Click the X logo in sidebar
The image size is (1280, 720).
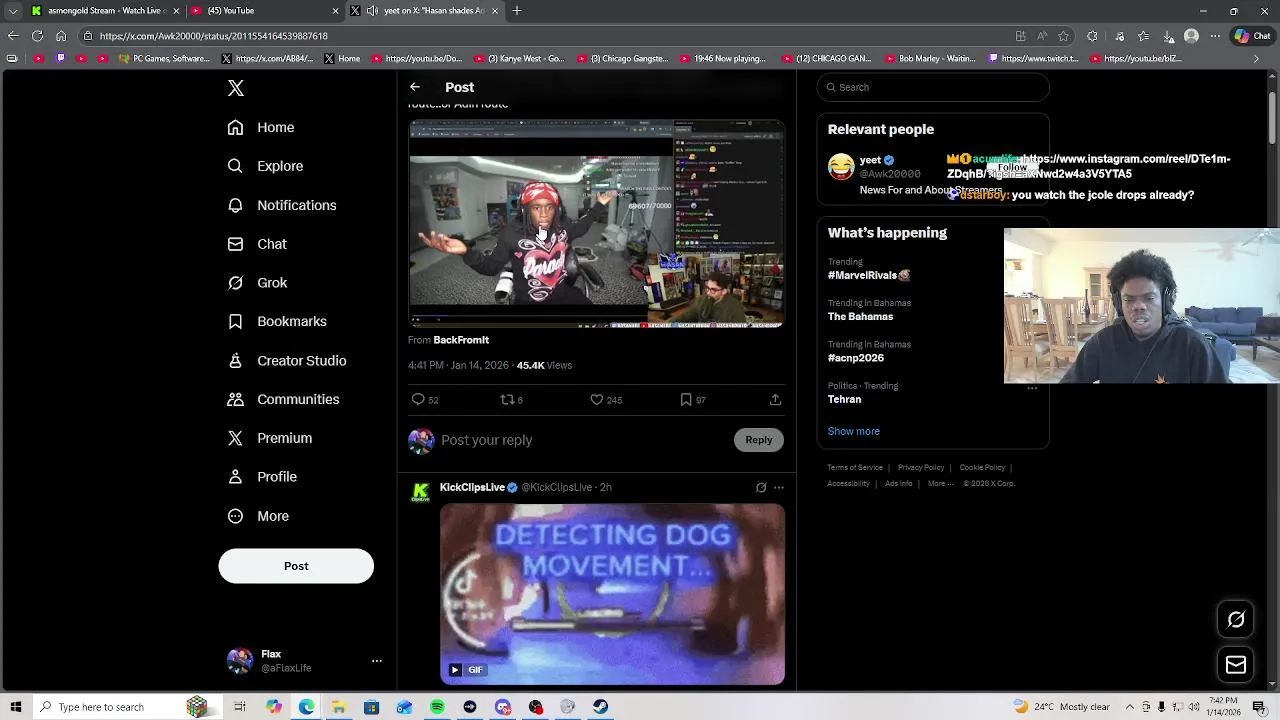236,88
